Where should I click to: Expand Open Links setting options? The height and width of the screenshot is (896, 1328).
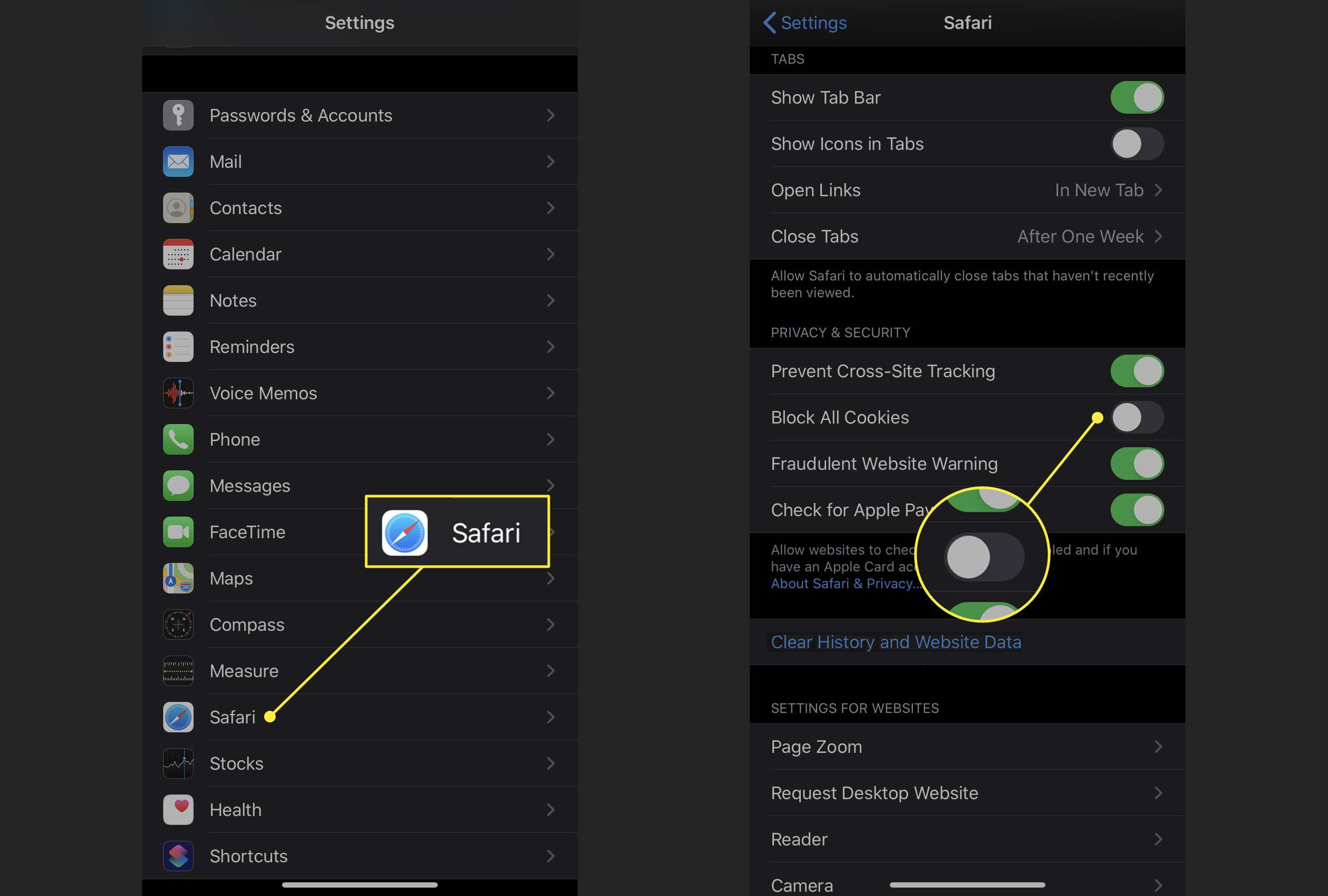coord(1159,189)
